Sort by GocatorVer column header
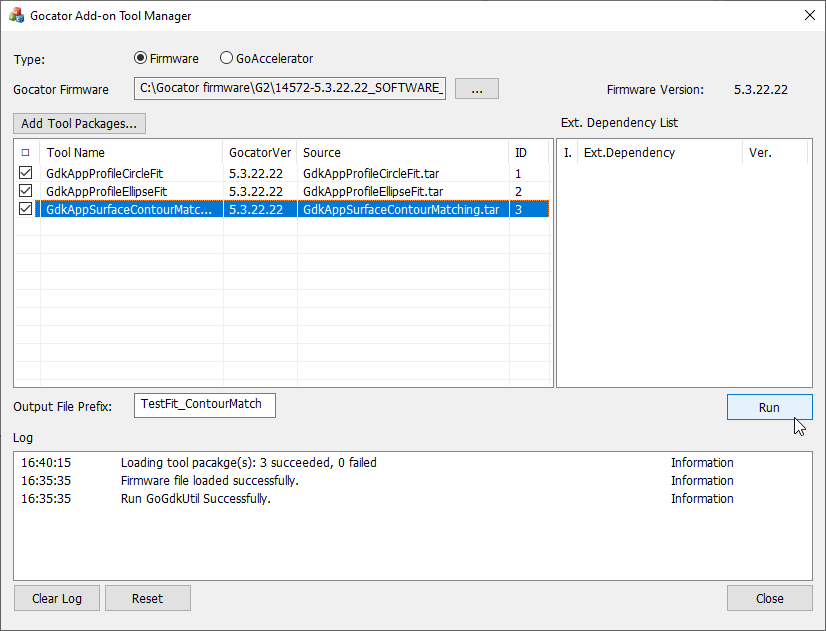826x631 pixels. point(260,153)
